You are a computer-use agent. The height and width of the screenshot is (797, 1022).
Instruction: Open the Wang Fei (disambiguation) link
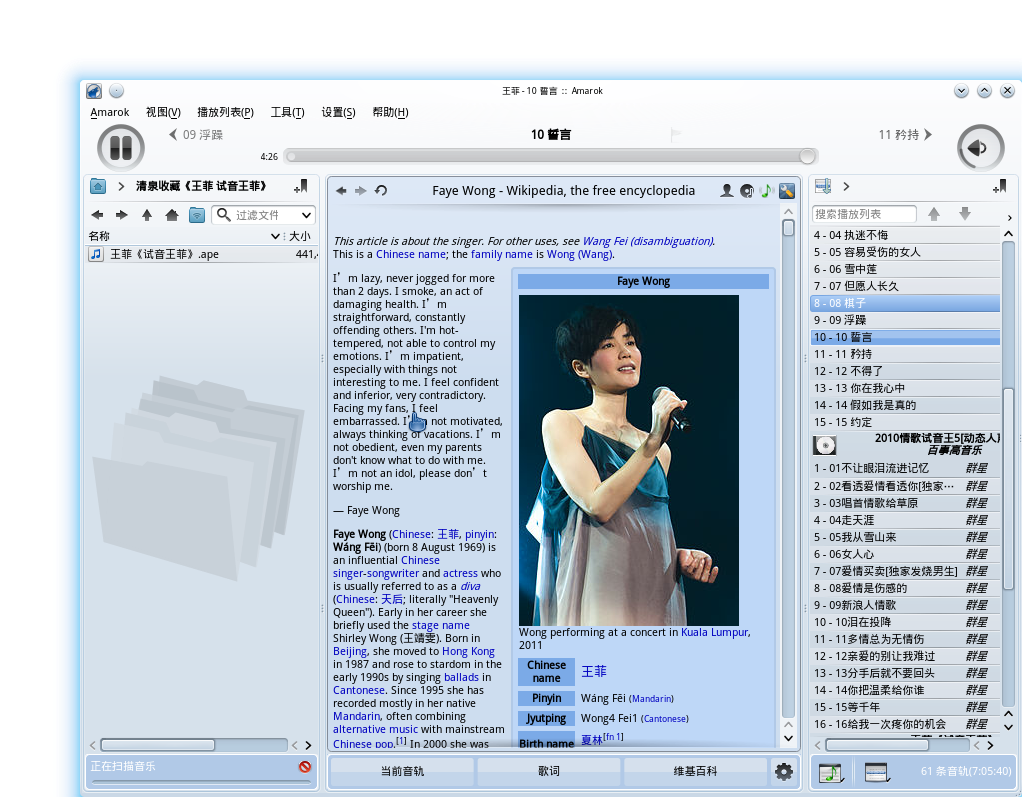point(648,241)
